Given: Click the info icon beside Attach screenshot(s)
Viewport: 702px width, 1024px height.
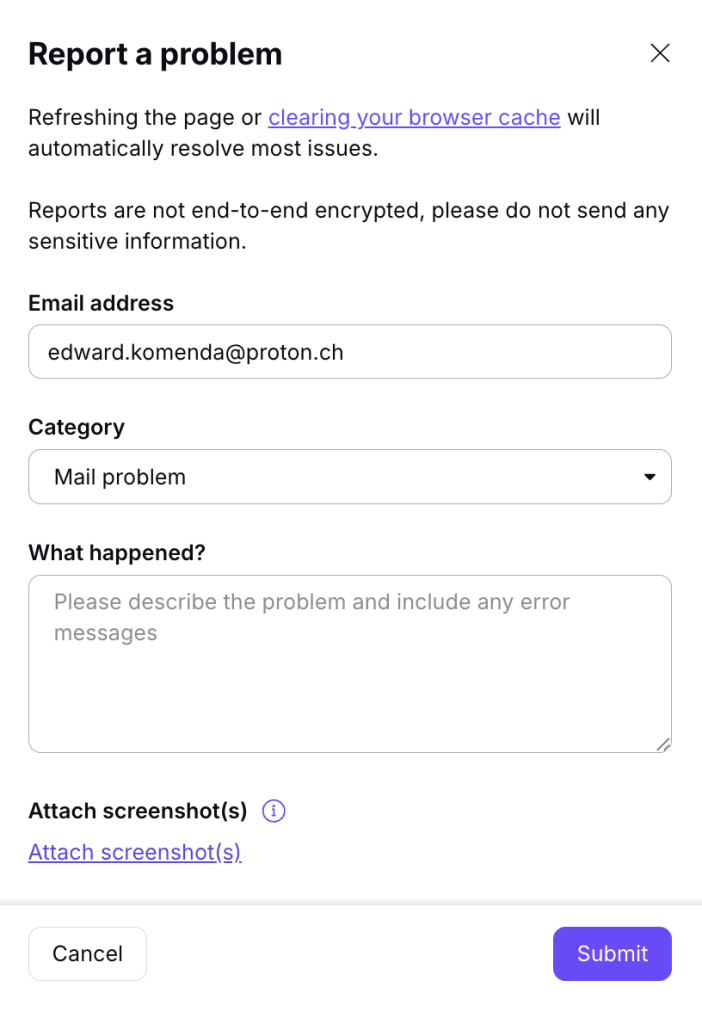Looking at the screenshot, I should point(274,811).
